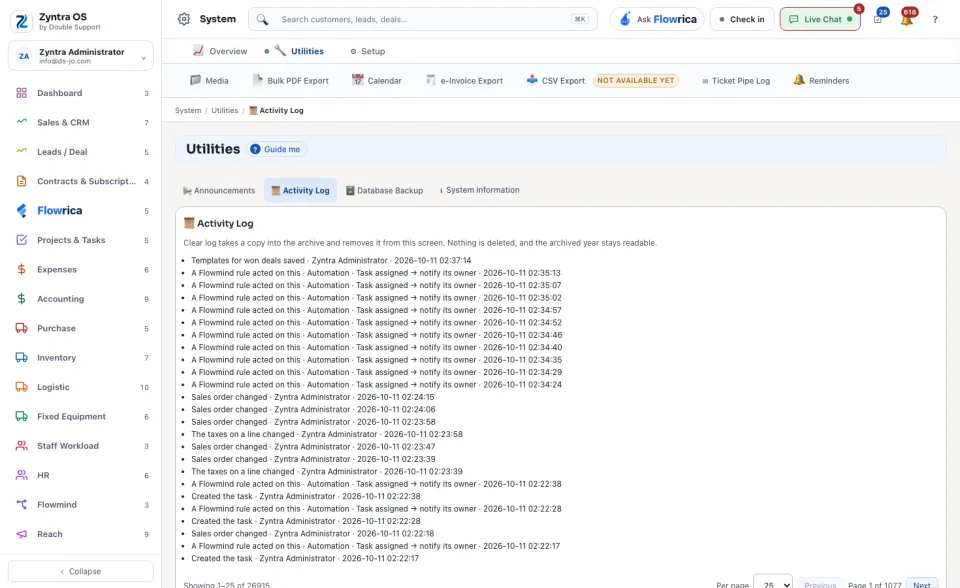Open Expenses dollar icon
The height and width of the screenshot is (588, 960).
pyautogui.click(x=21, y=270)
